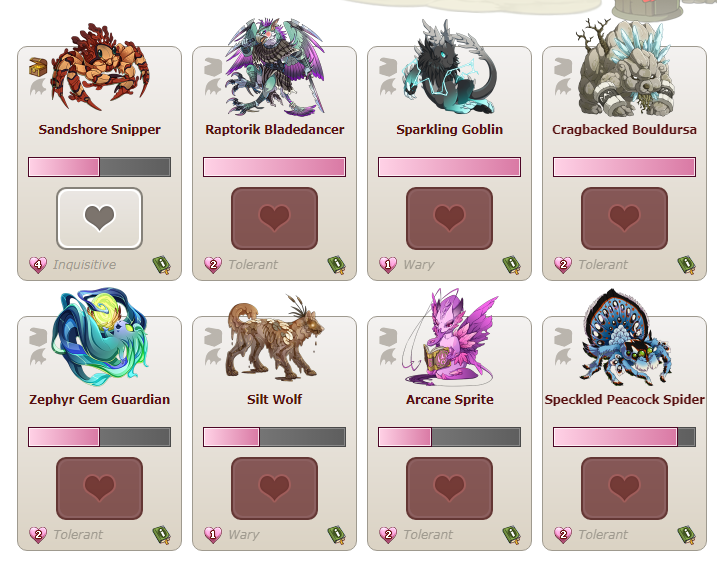Click the treasure chest icon on Sandshore Snipper
The width and height of the screenshot is (717, 562).
pos(38,67)
